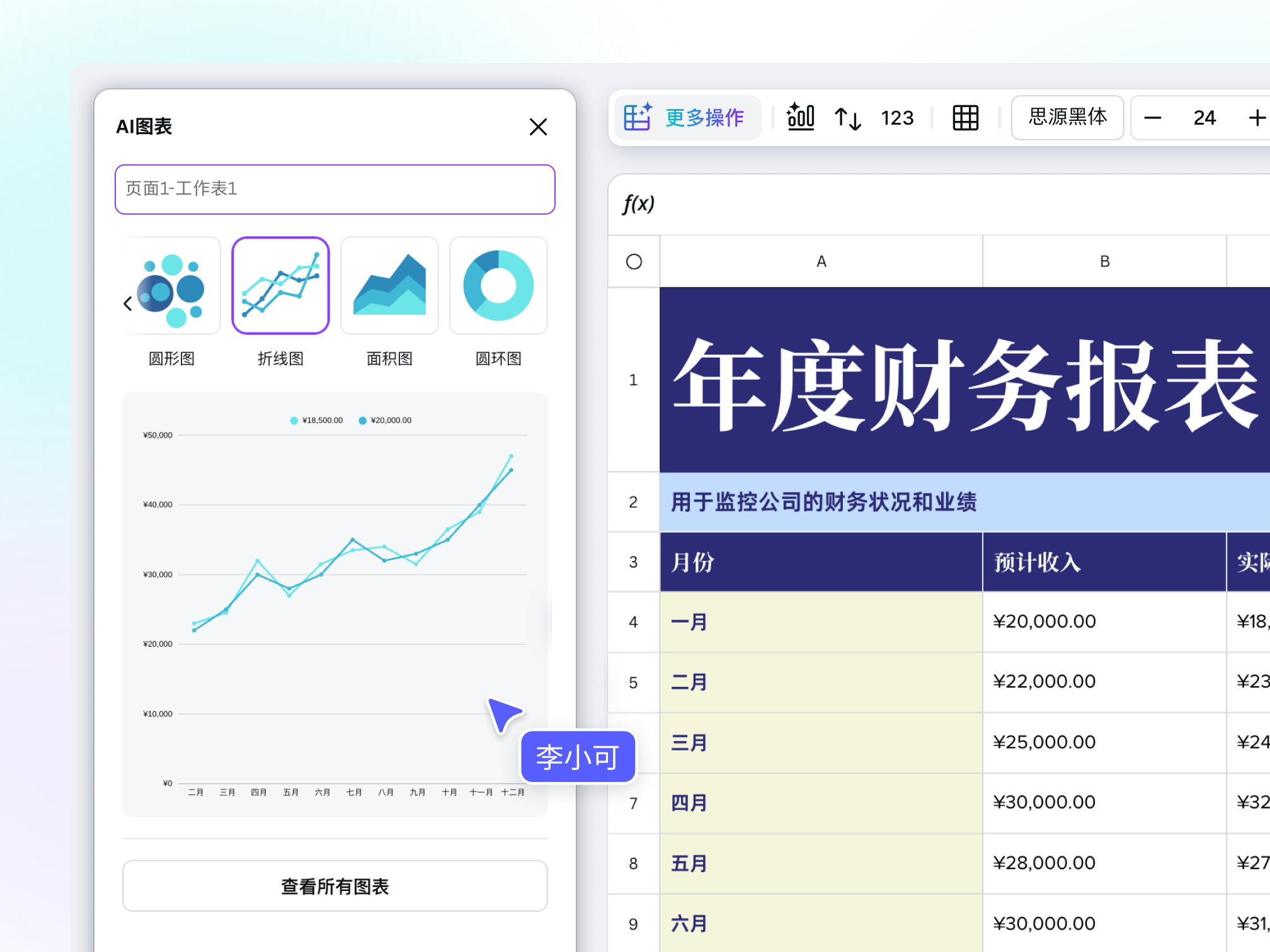
Task: Select the 二月 cell
Action: [x=821, y=682]
